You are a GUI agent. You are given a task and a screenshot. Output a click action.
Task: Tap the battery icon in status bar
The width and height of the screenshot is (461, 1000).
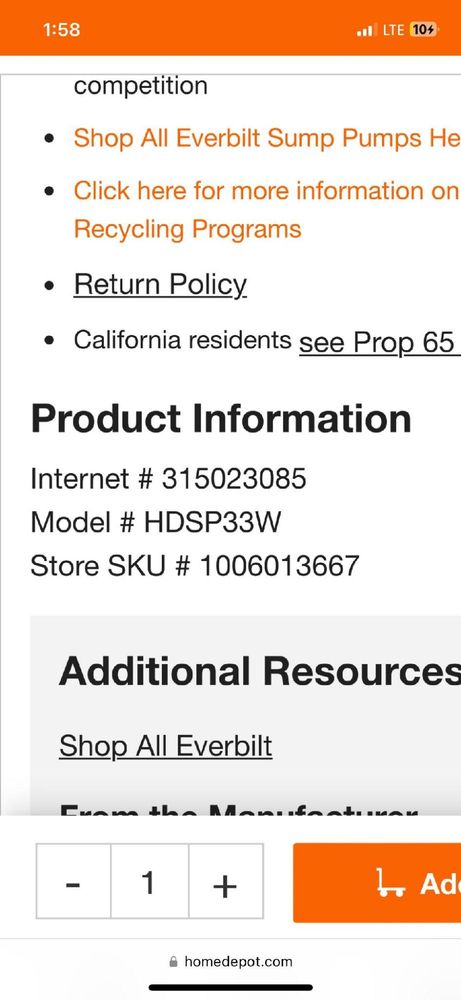423,29
